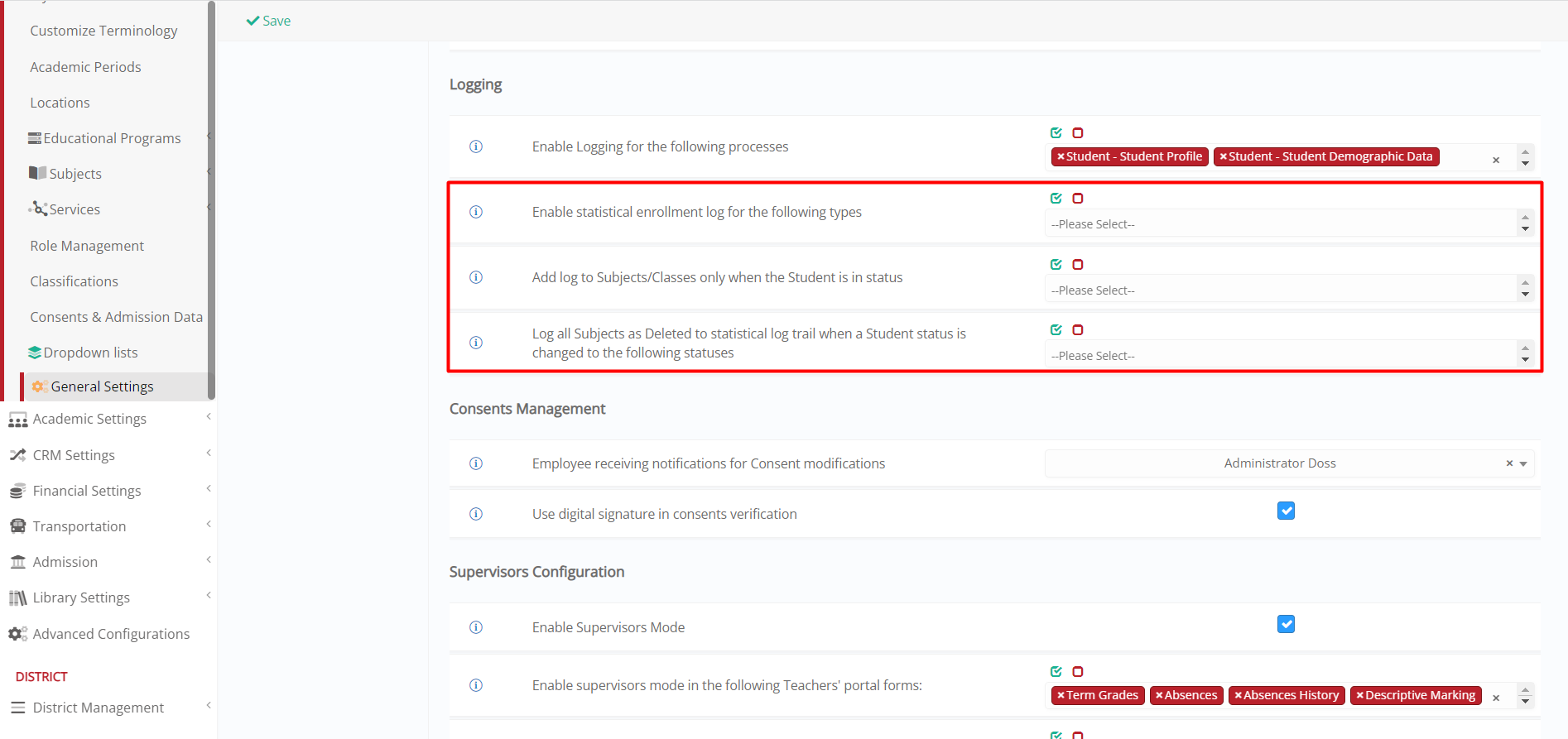The width and height of the screenshot is (1568, 739).
Task: Remove the Student - Student Profile tag
Action: 1061,156
